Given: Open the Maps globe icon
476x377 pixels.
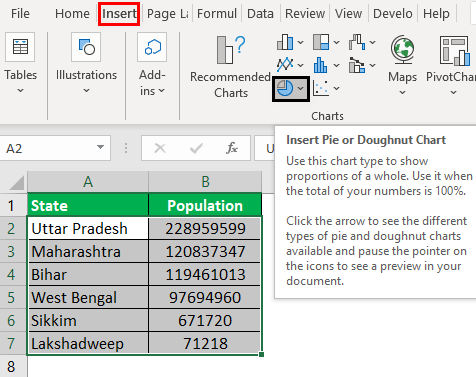Looking at the screenshot, I should (x=403, y=50).
